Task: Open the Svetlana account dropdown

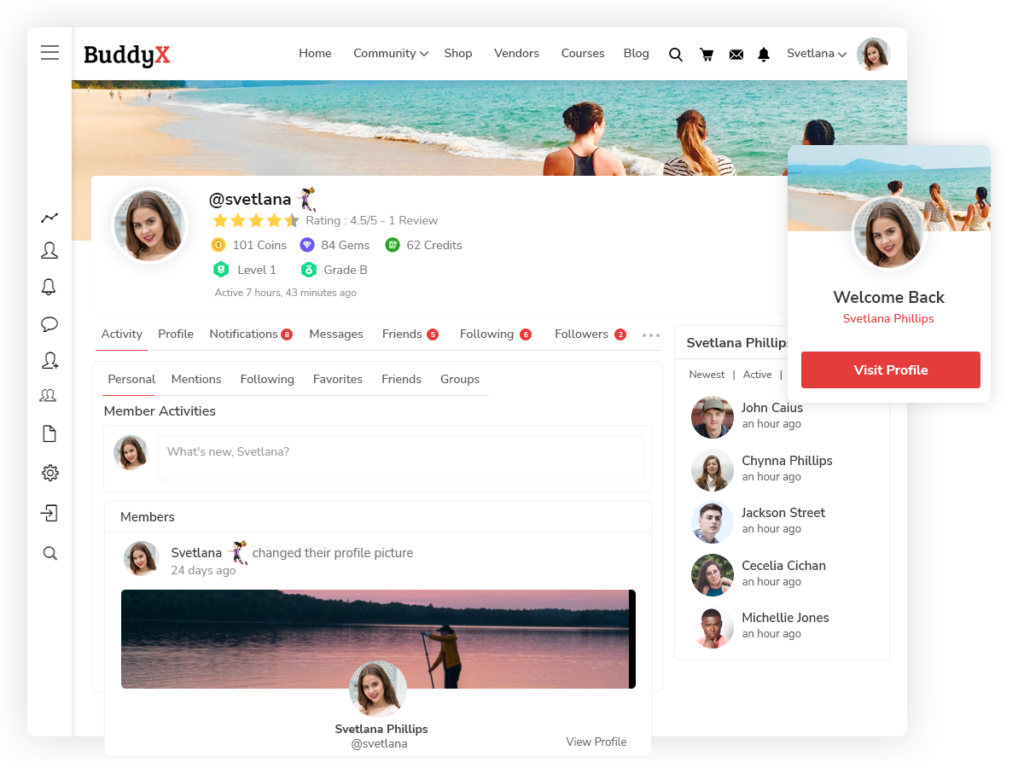Action: (x=816, y=53)
